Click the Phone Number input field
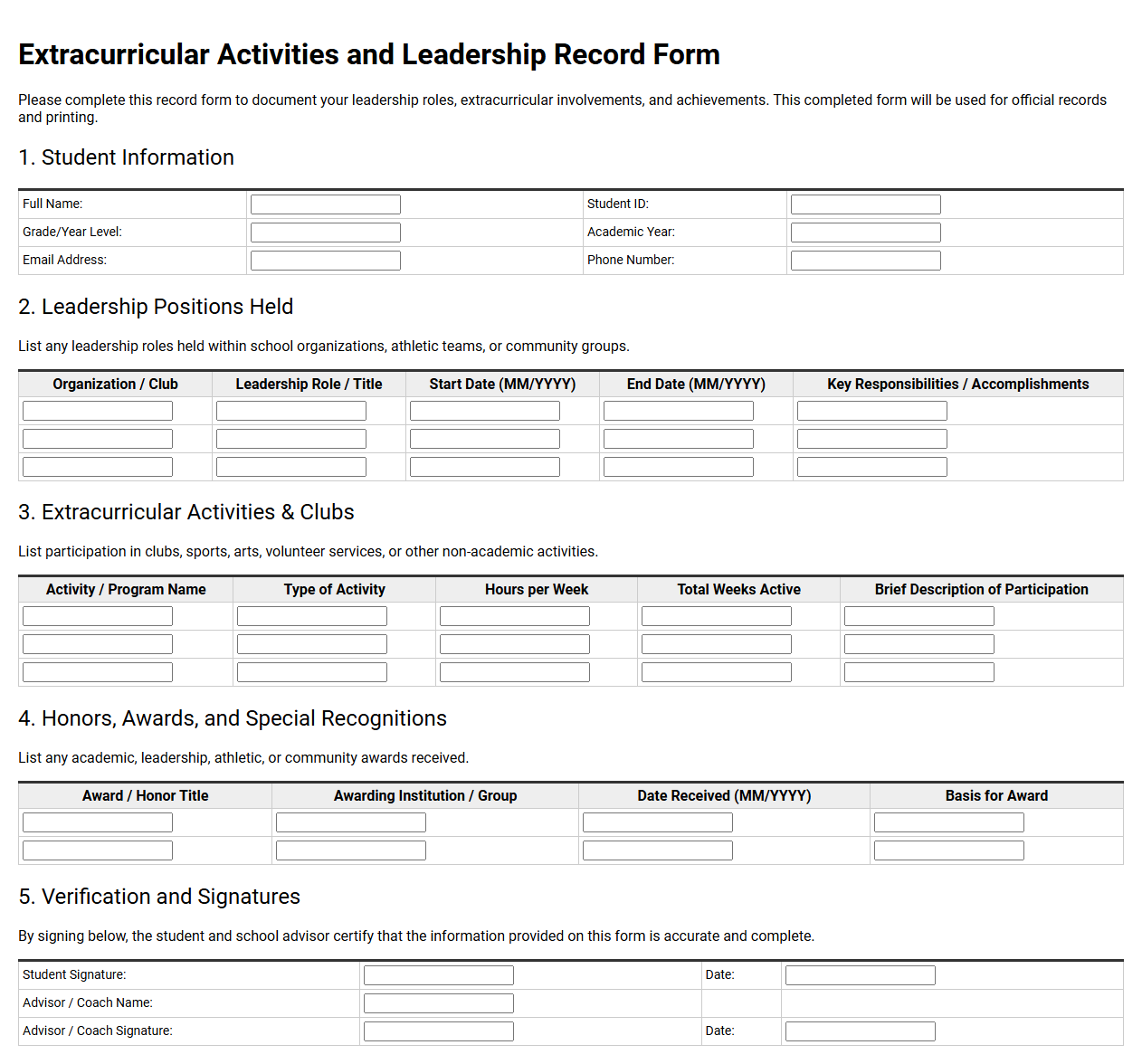Viewport: 1142px width, 1064px height. (x=866, y=261)
